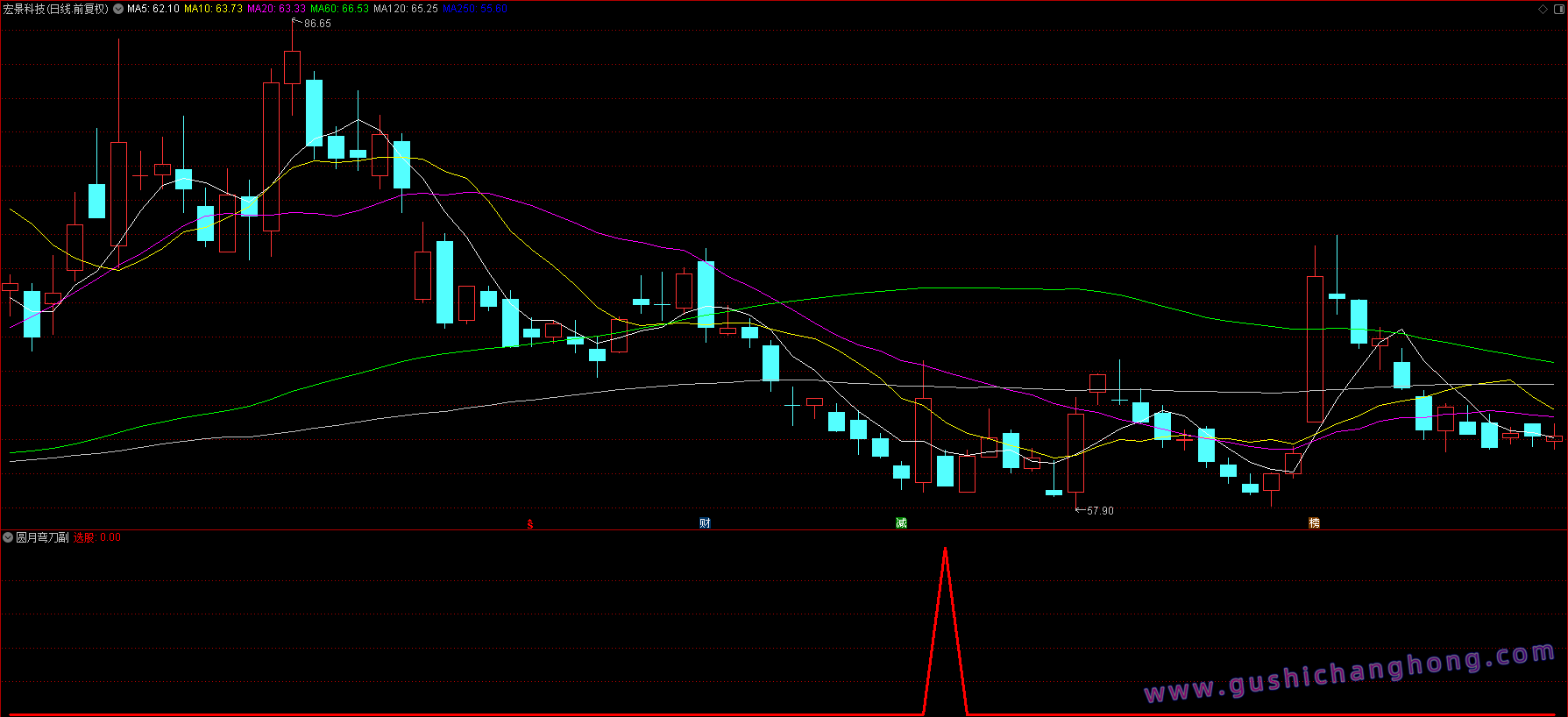The image size is (1568, 717).
Task: Open the 财 financial report marker
Action: 705,523
